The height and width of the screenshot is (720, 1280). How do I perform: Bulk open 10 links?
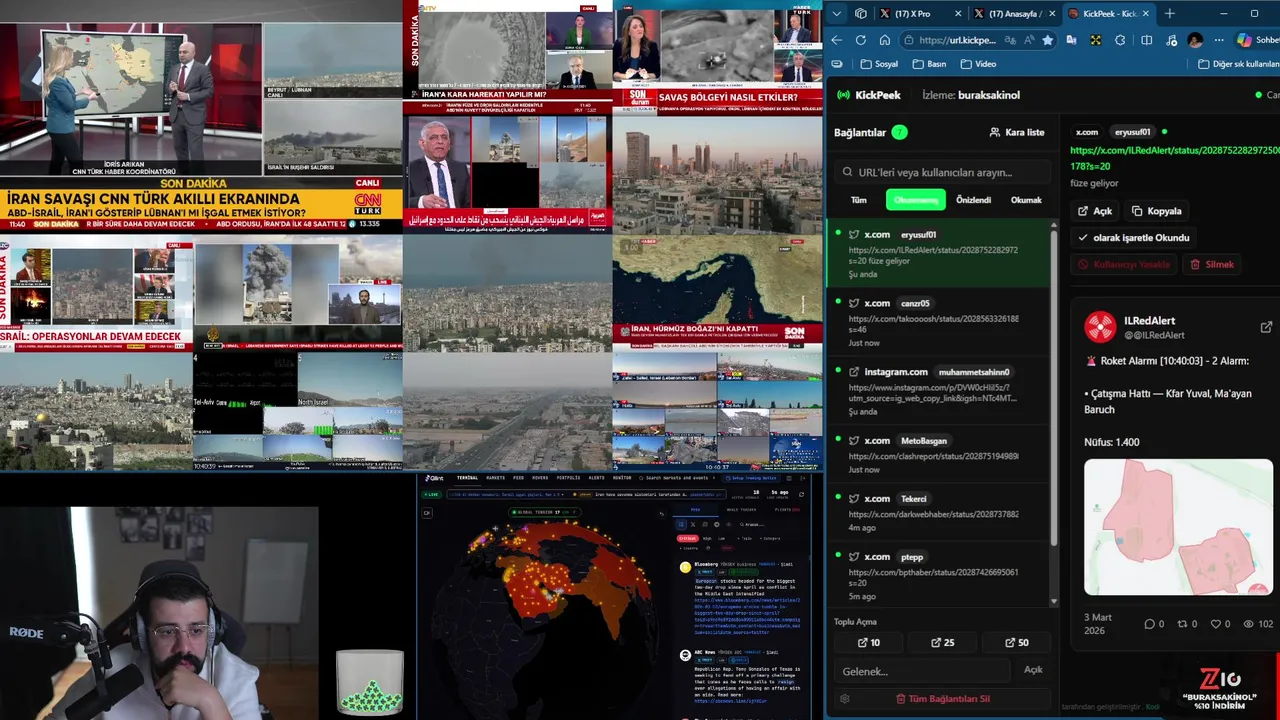(x=869, y=643)
